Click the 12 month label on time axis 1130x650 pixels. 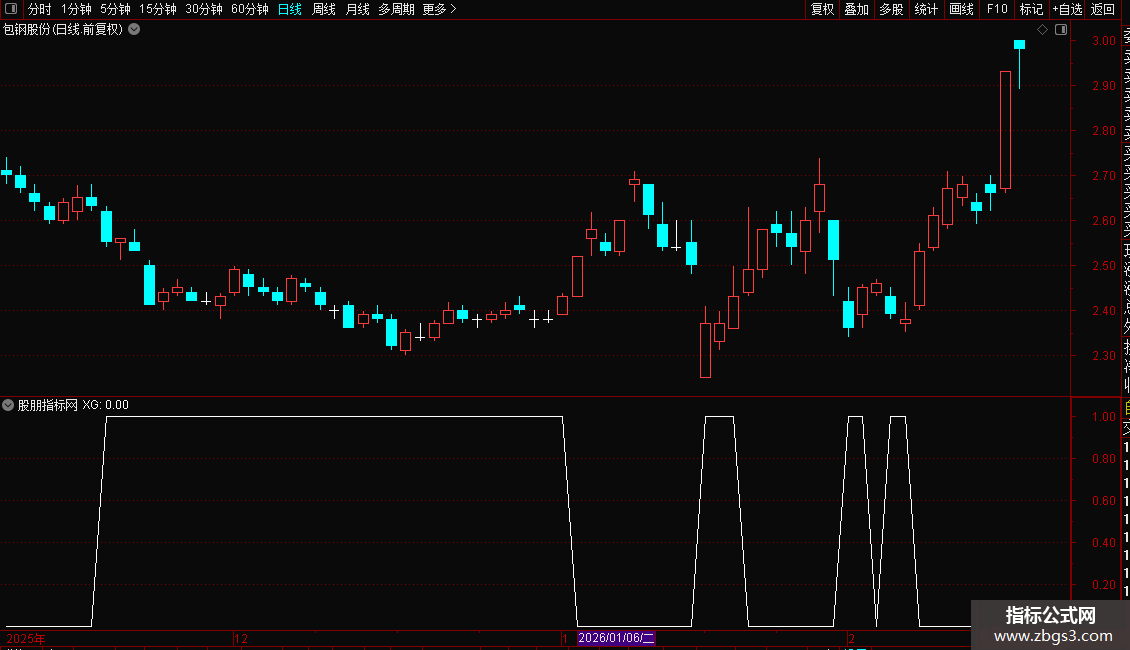[x=241, y=638]
